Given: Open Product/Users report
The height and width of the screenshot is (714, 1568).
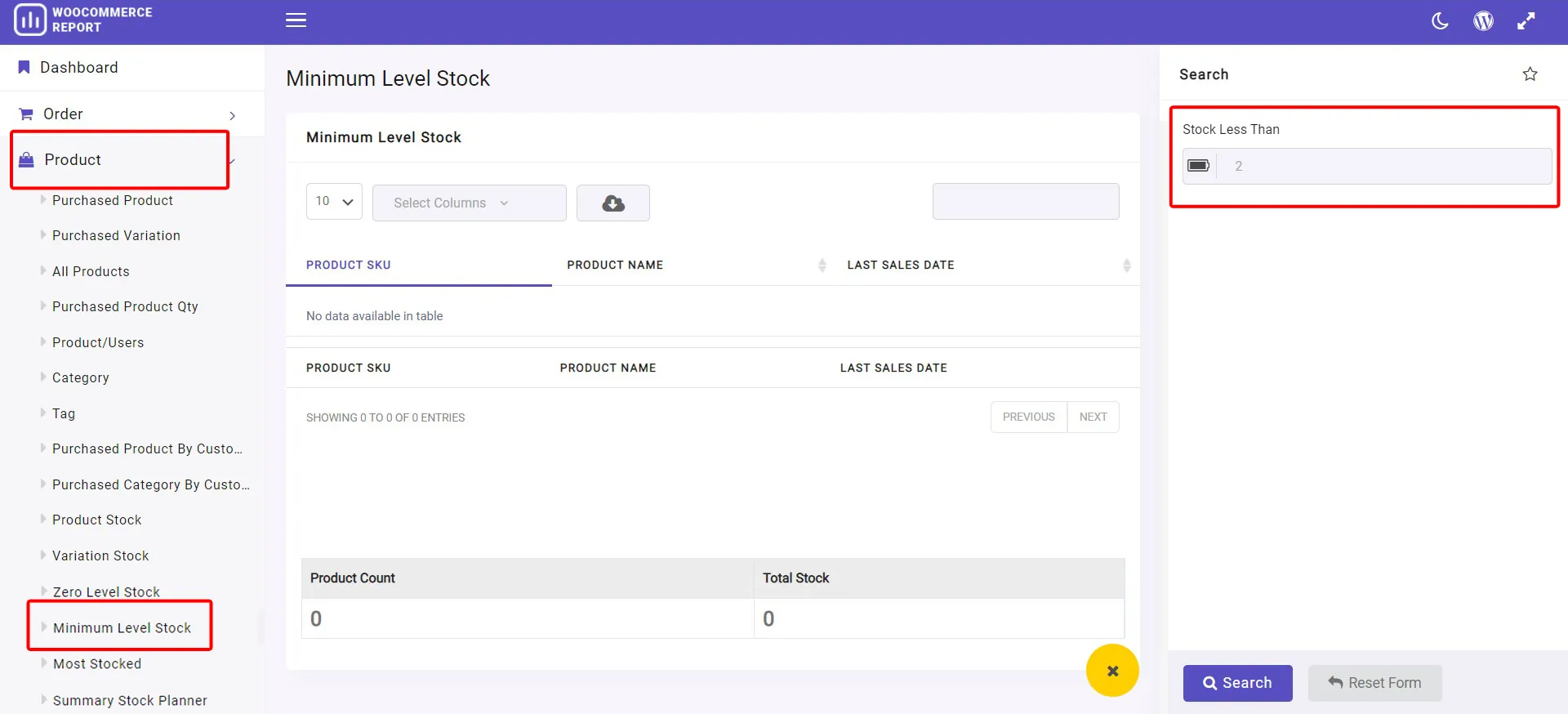Looking at the screenshot, I should [98, 342].
